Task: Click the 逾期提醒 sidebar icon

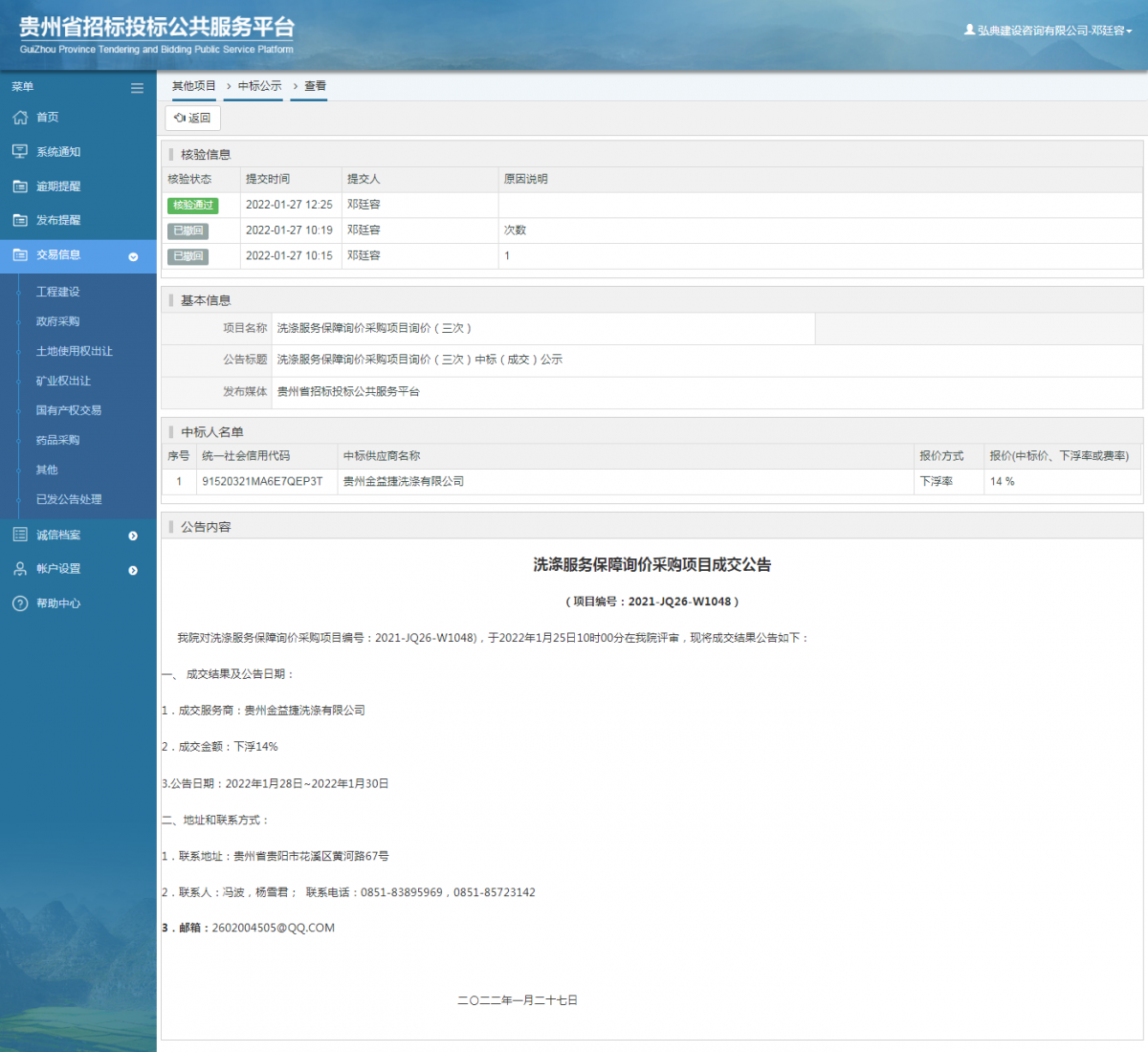Action: coord(20,186)
